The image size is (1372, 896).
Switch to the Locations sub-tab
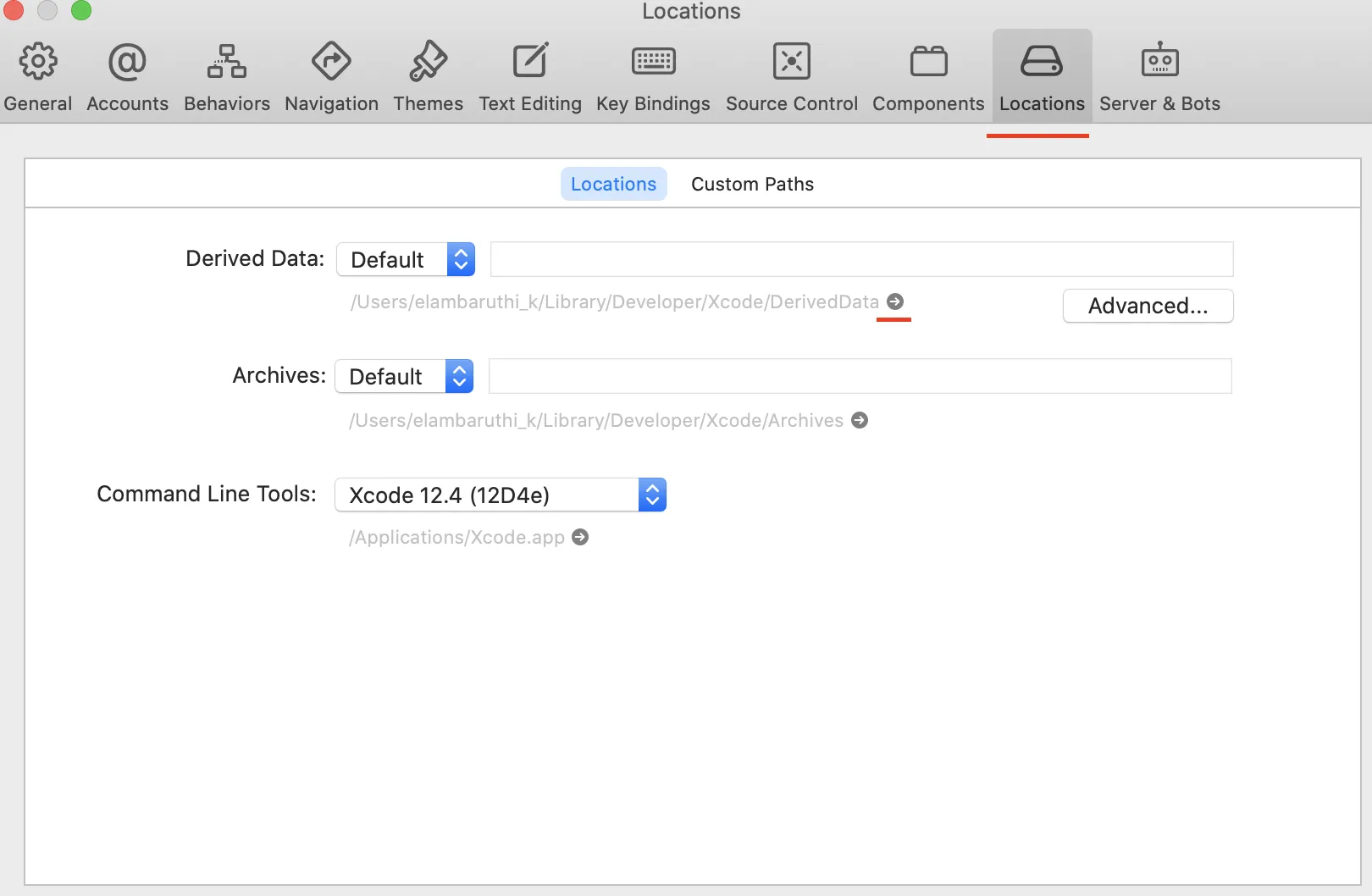click(614, 184)
